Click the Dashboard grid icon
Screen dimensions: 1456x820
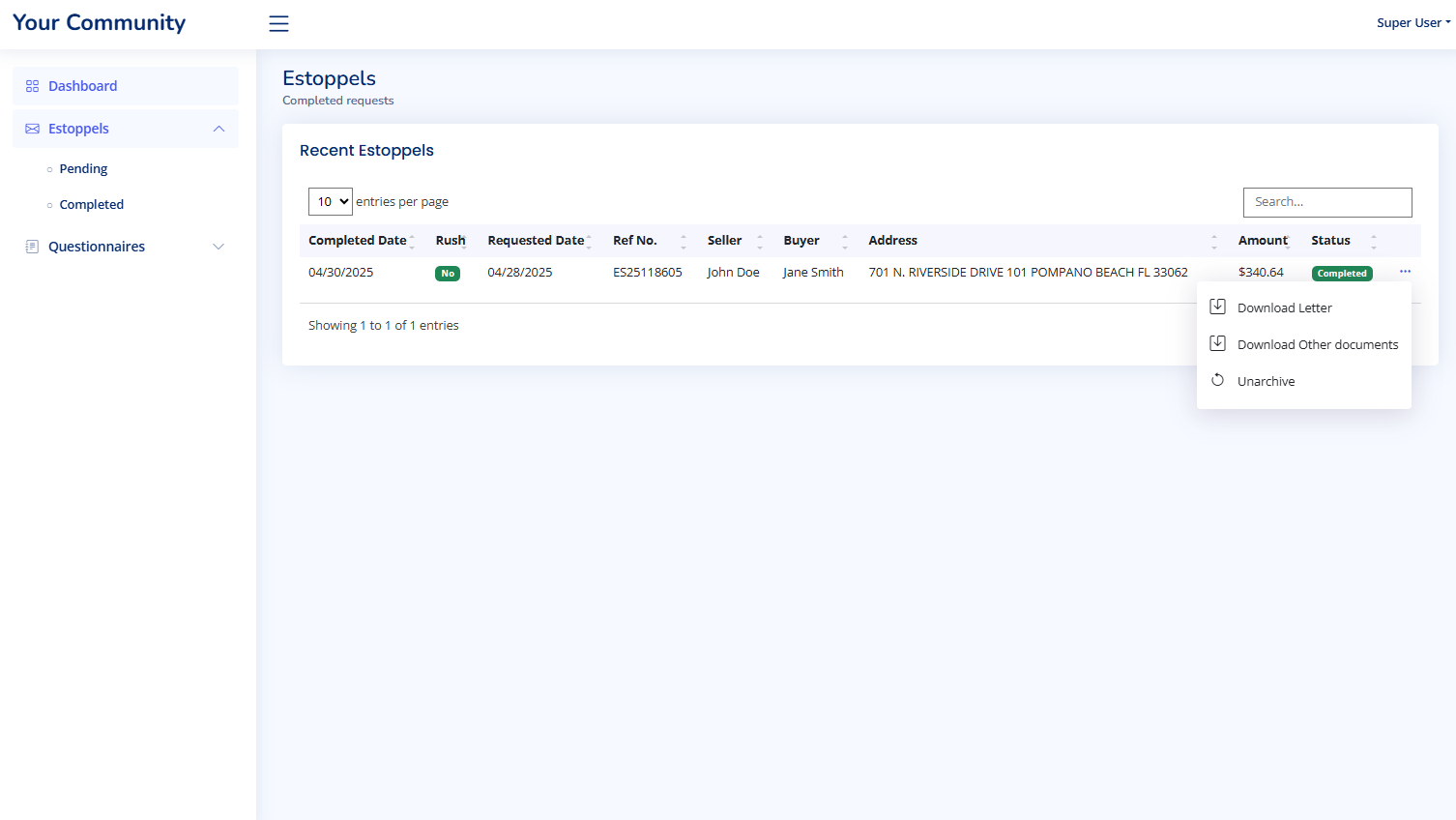pyautogui.click(x=32, y=86)
